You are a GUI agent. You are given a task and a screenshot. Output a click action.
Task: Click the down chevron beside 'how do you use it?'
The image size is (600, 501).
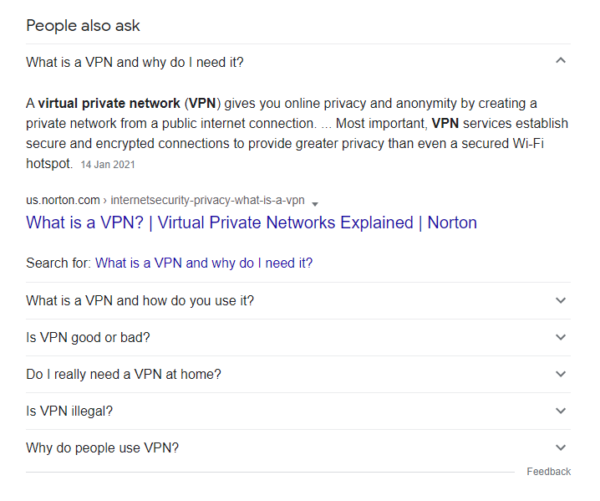560,300
